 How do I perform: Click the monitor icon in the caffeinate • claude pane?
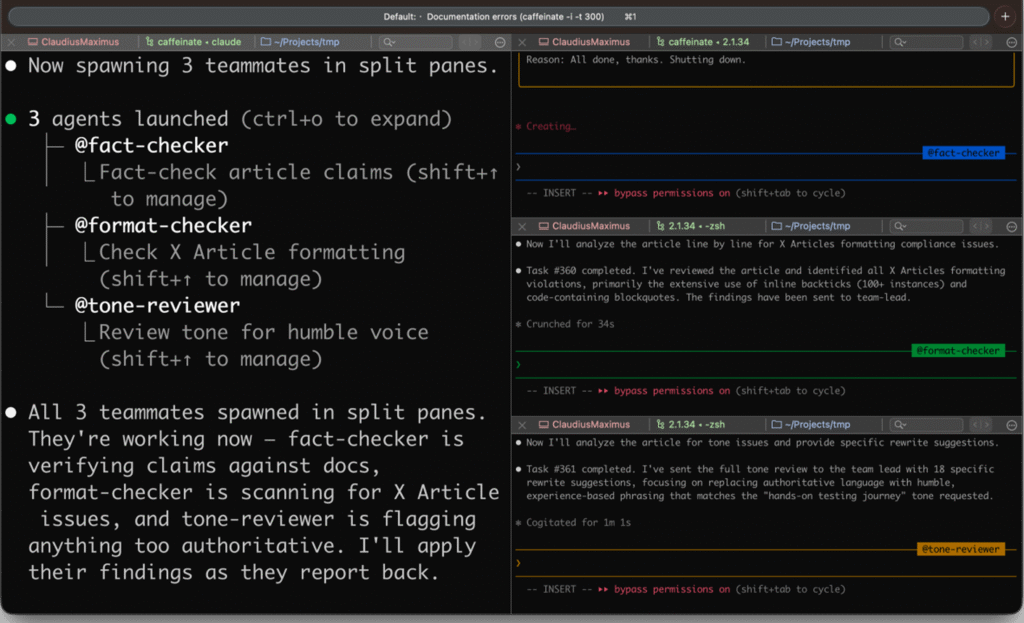(33, 42)
